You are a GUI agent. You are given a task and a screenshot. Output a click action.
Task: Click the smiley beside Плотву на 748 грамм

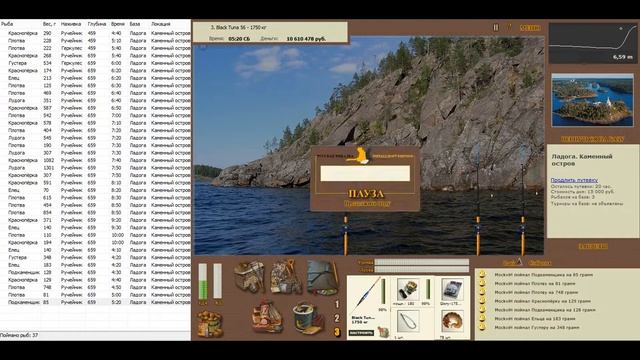(x=482, y=292)
